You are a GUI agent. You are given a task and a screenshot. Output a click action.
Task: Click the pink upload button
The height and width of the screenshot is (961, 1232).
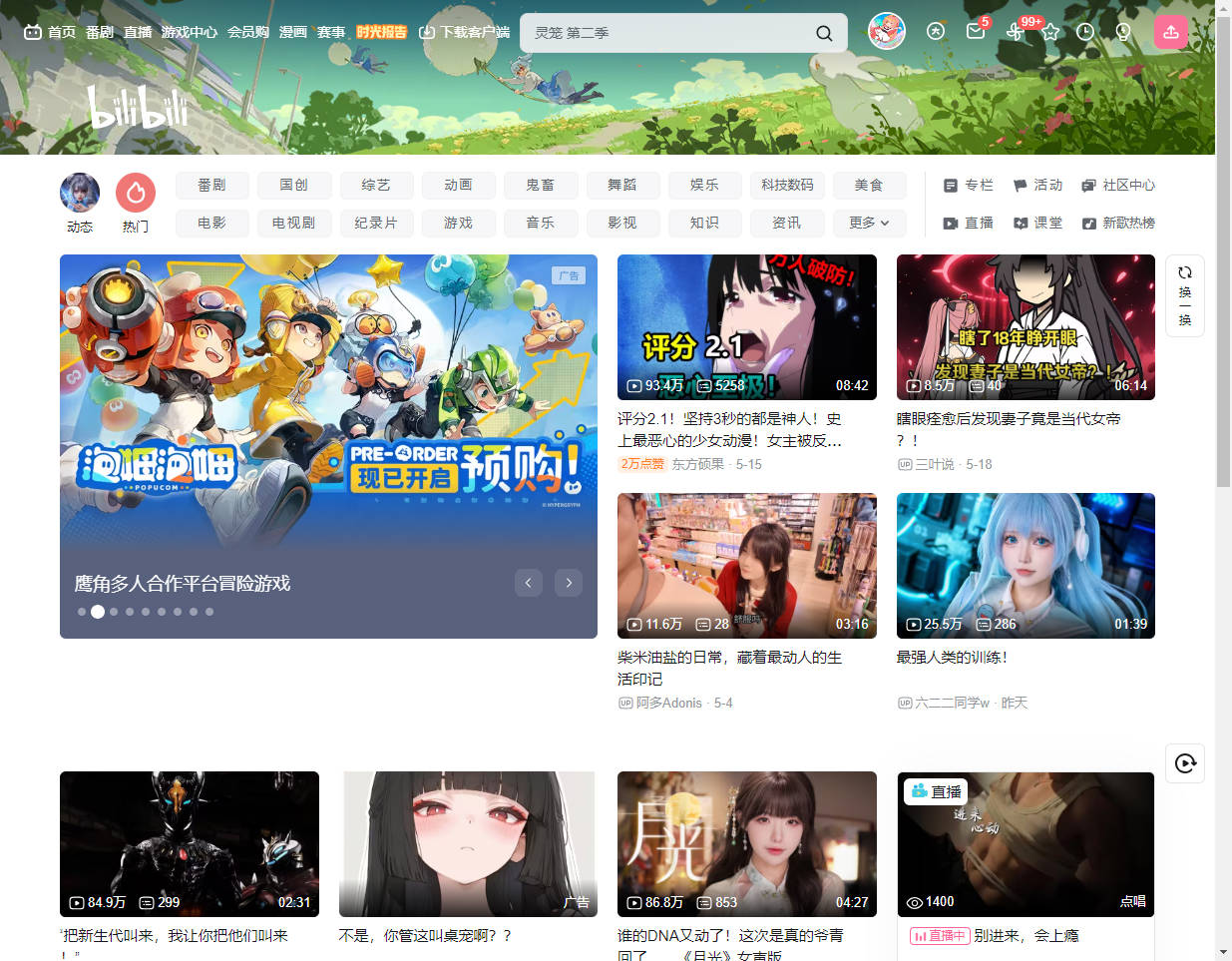(1171, 32)
